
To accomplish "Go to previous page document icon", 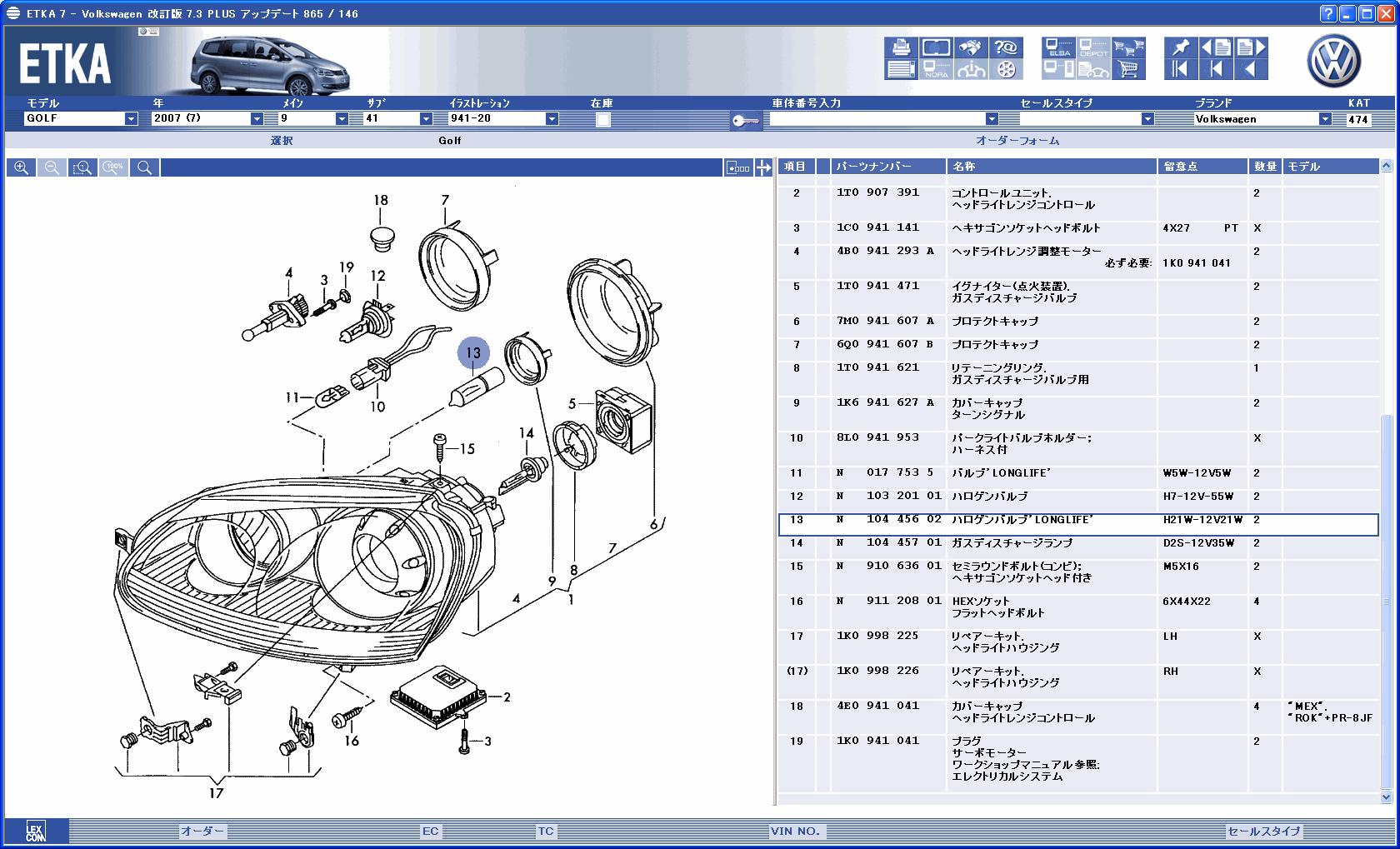I will click(1216, 47).
